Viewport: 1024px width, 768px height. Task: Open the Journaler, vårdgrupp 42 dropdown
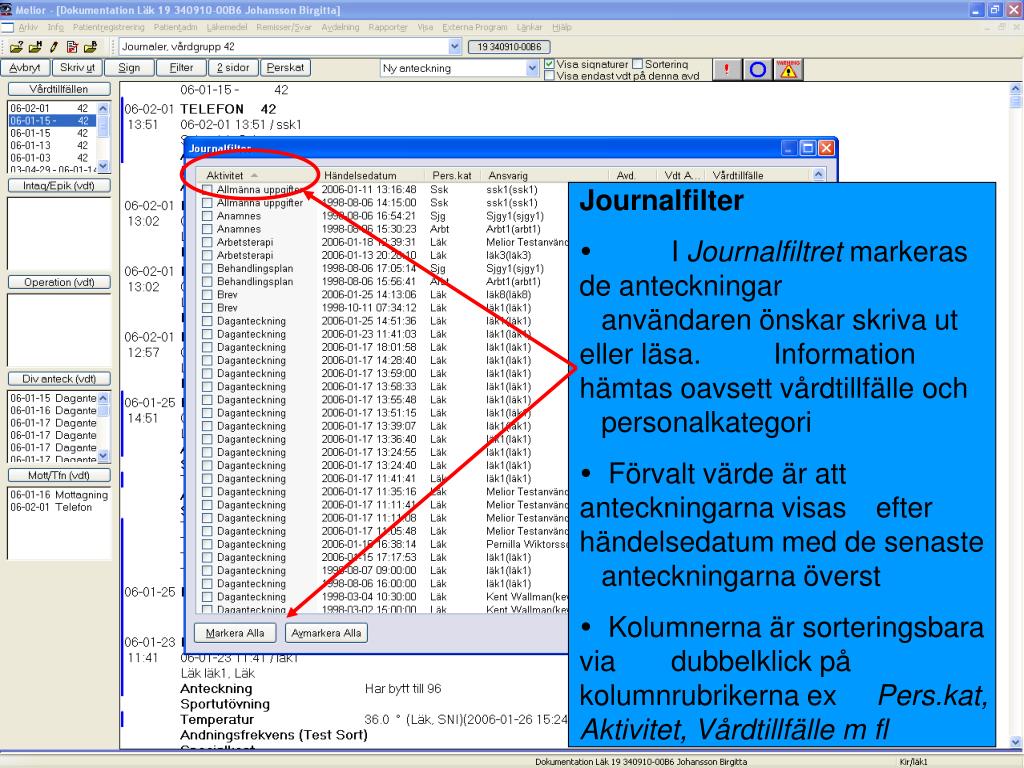[455, 46]
